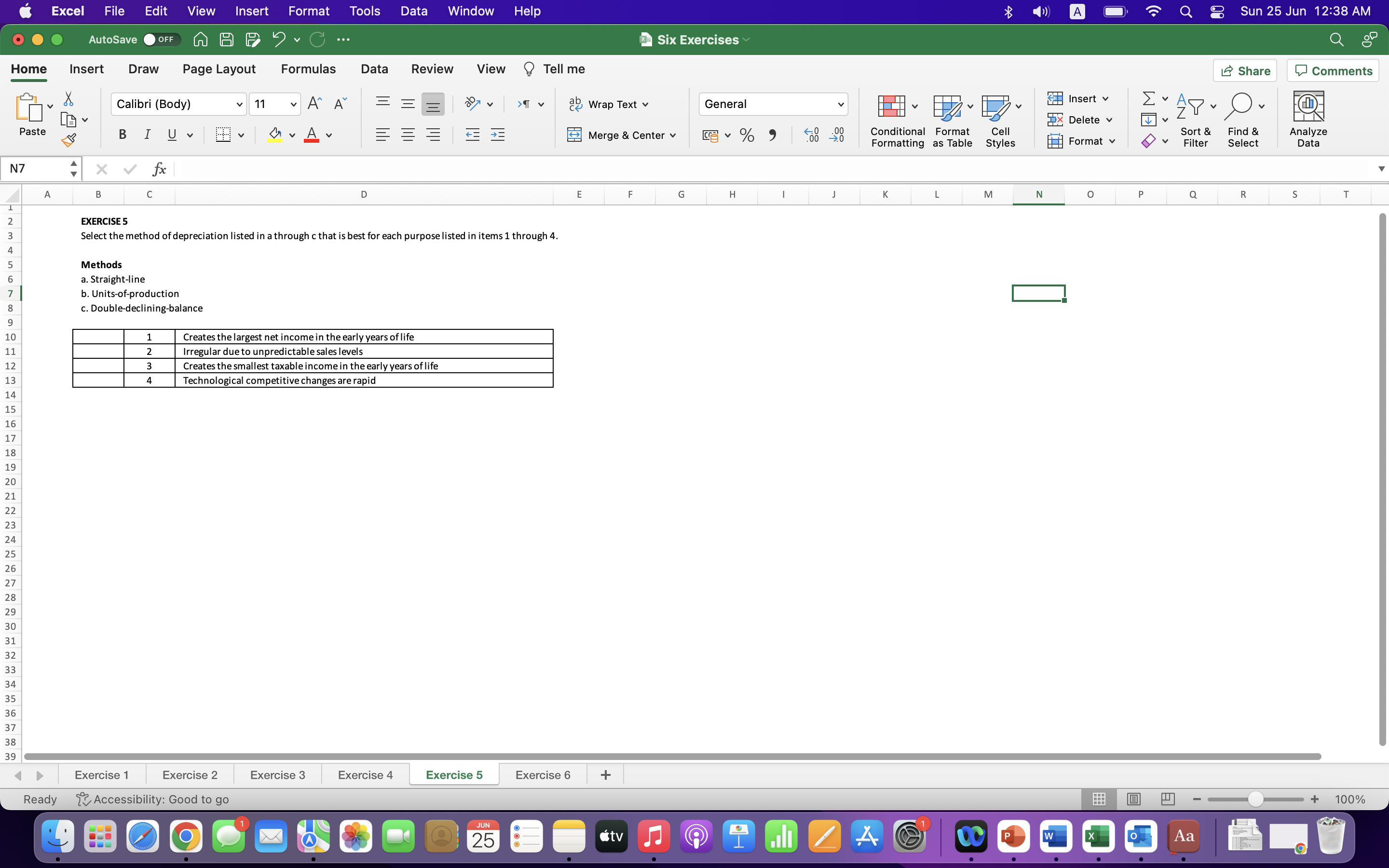Open the font name dropdown
Viewport: 1389px width, 868px height.
(240, 104)
